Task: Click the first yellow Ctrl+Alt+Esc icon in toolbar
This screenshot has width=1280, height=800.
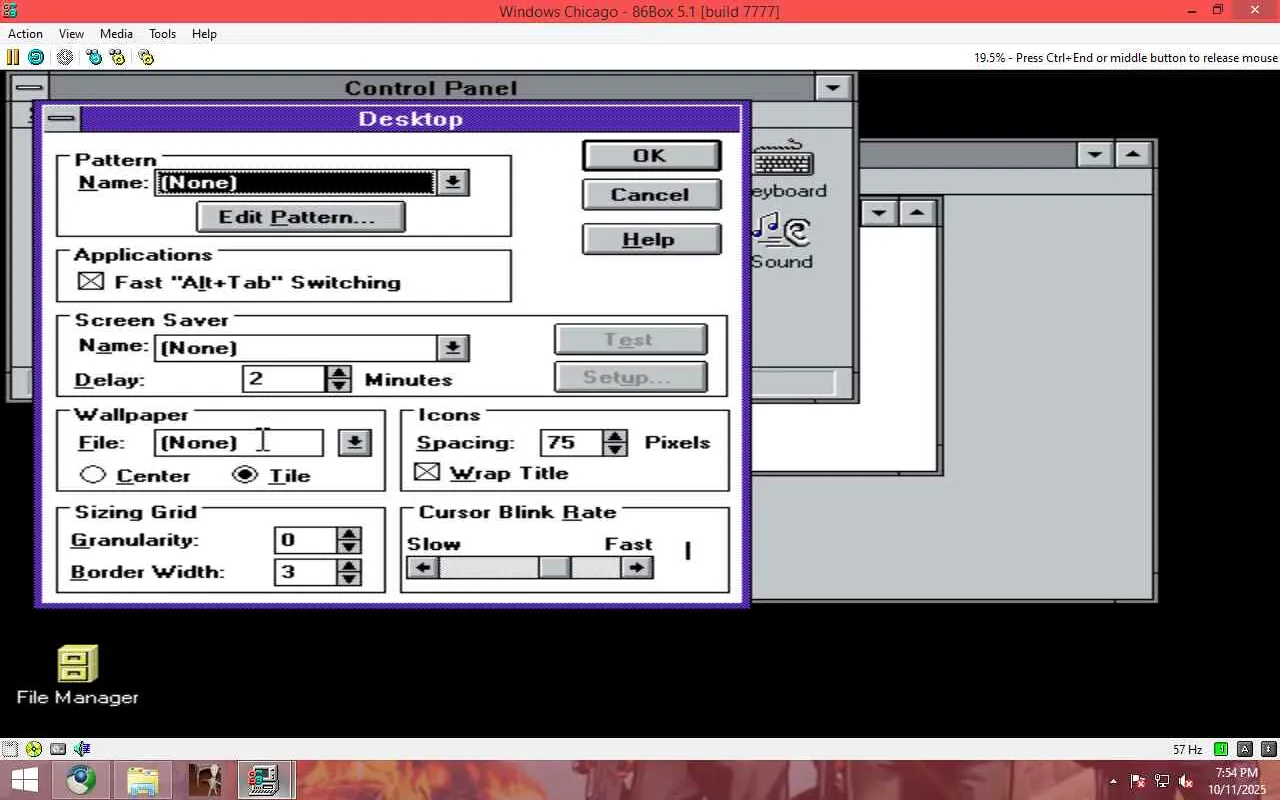Action: tap(118, 57)
